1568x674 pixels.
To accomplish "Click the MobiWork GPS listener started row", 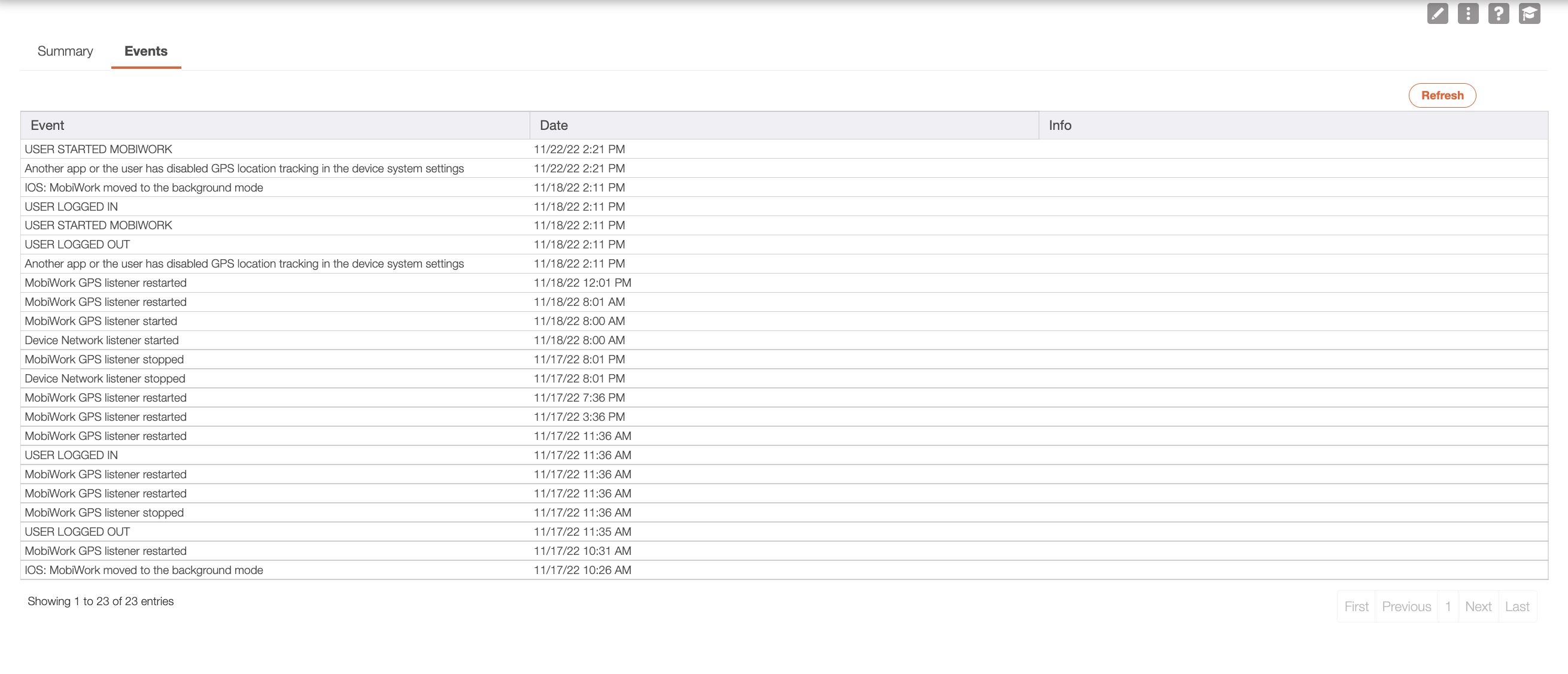I will click(101, 321).
